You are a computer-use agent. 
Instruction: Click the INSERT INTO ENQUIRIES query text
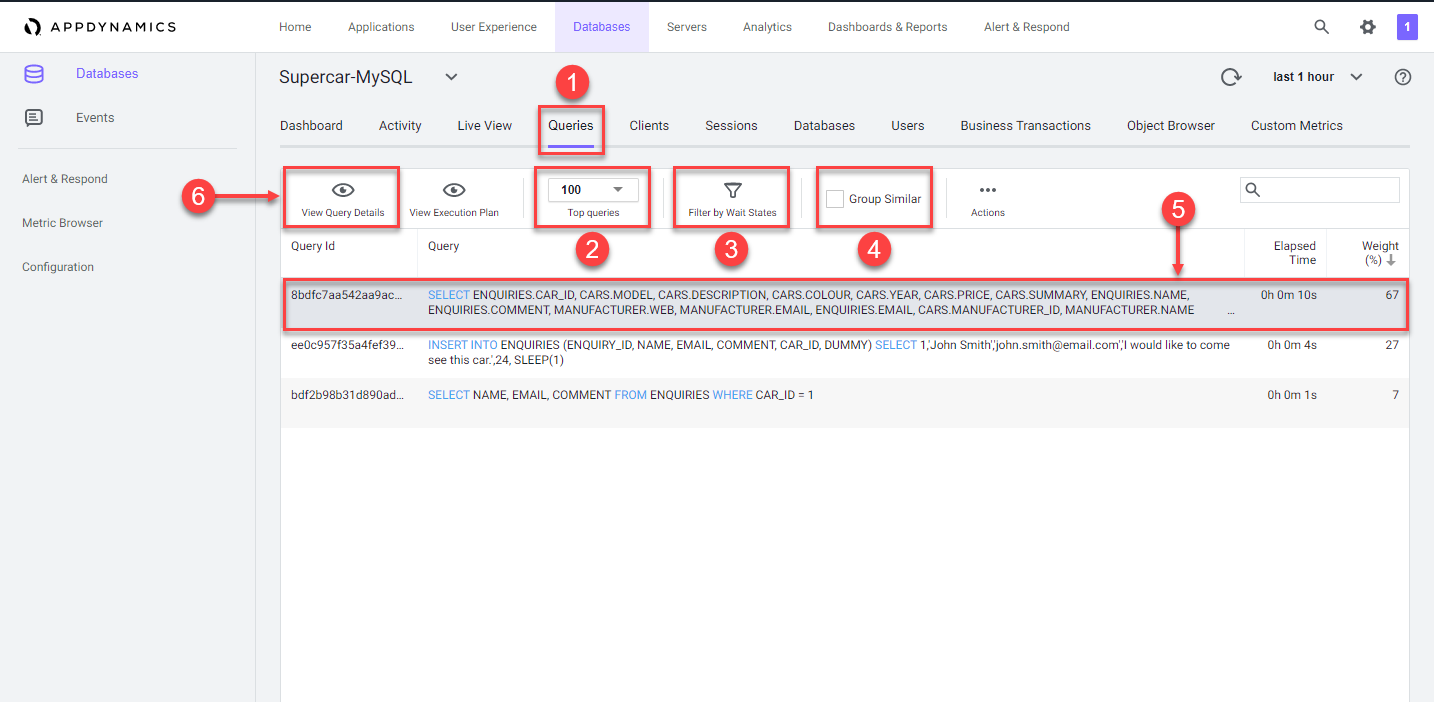click(x=829, y=352)
